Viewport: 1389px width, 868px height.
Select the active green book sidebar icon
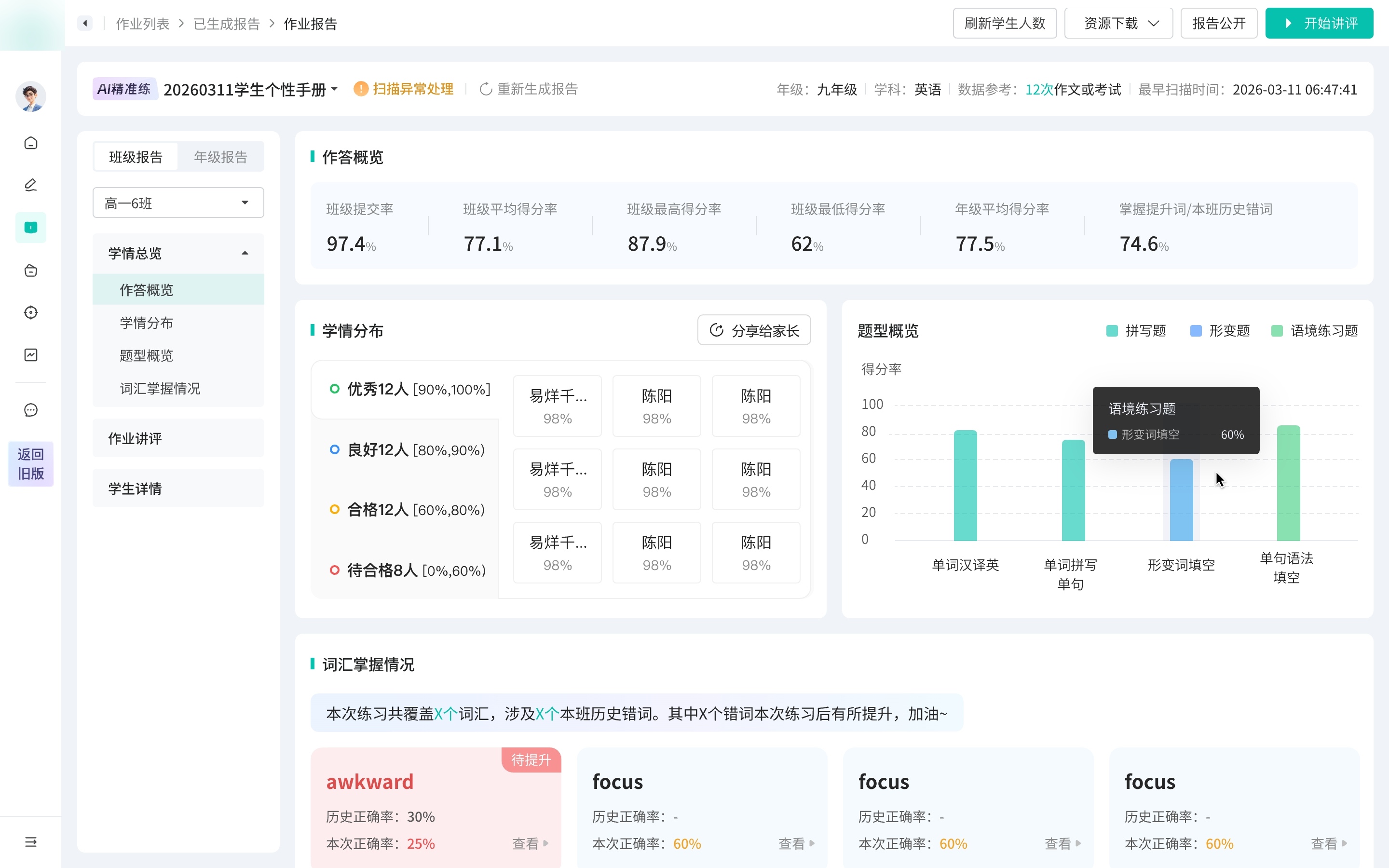click(x=31, y=227)
